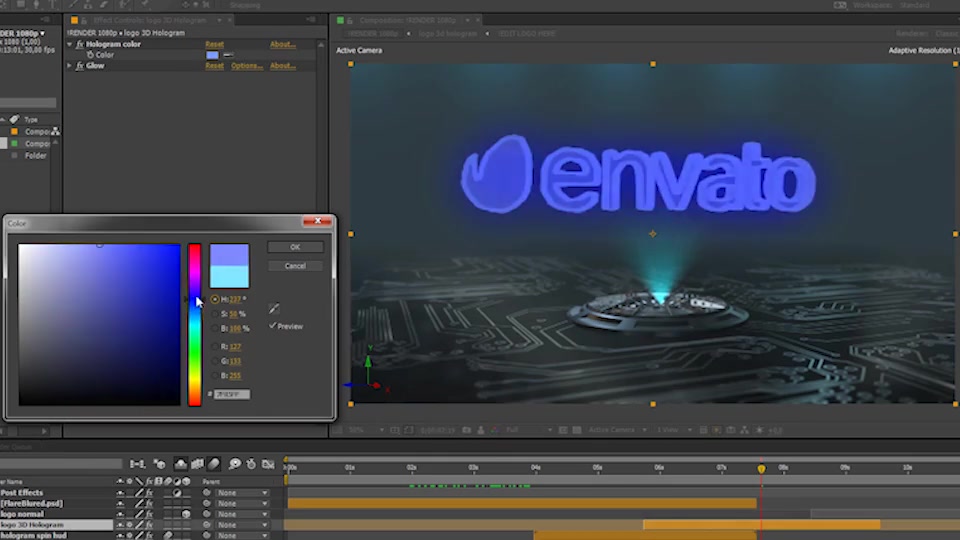
Task: Pick a color with the eyedropper in Color dialog
Action: point(274,308)
